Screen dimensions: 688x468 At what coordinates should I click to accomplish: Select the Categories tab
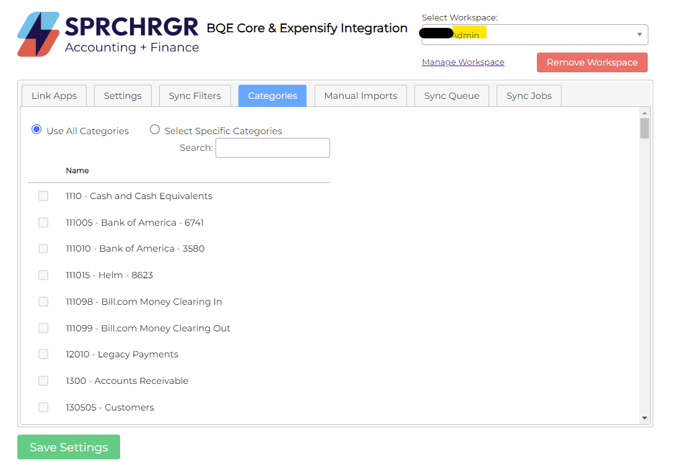click(272, 96)
